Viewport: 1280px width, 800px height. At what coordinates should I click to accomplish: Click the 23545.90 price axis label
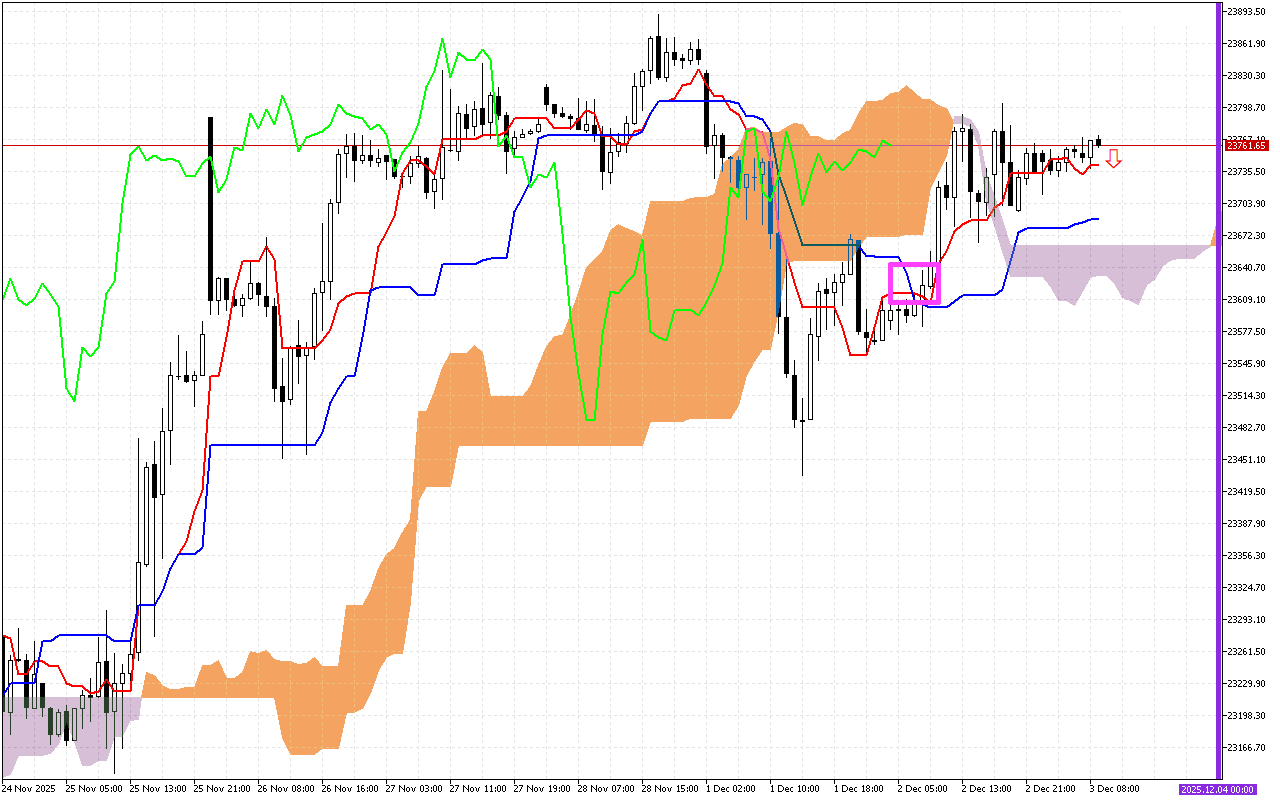pyautogui.click(x=1247, y=364)
